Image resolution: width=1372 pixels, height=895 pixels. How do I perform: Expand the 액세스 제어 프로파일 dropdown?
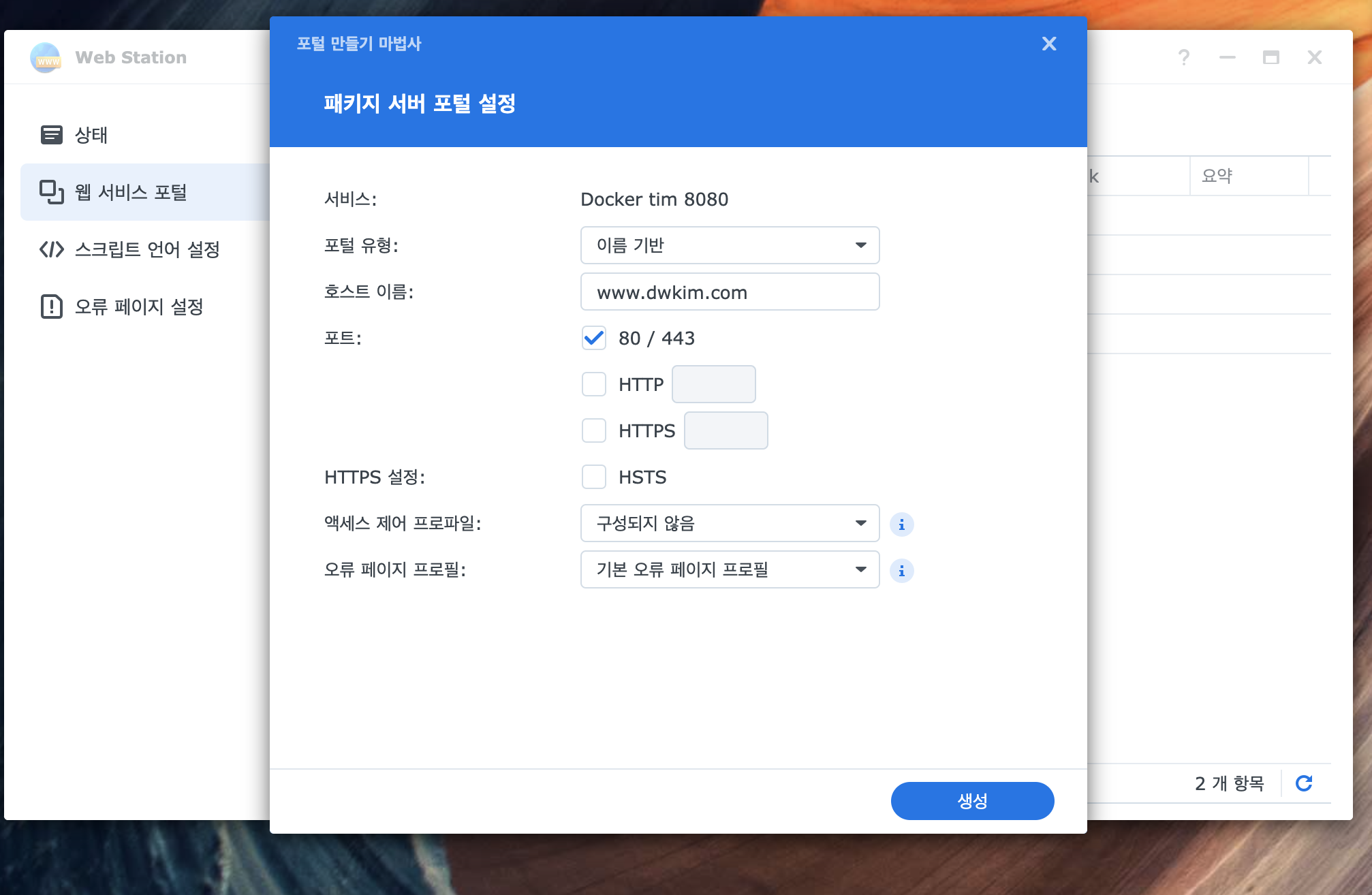pos(730,523)
